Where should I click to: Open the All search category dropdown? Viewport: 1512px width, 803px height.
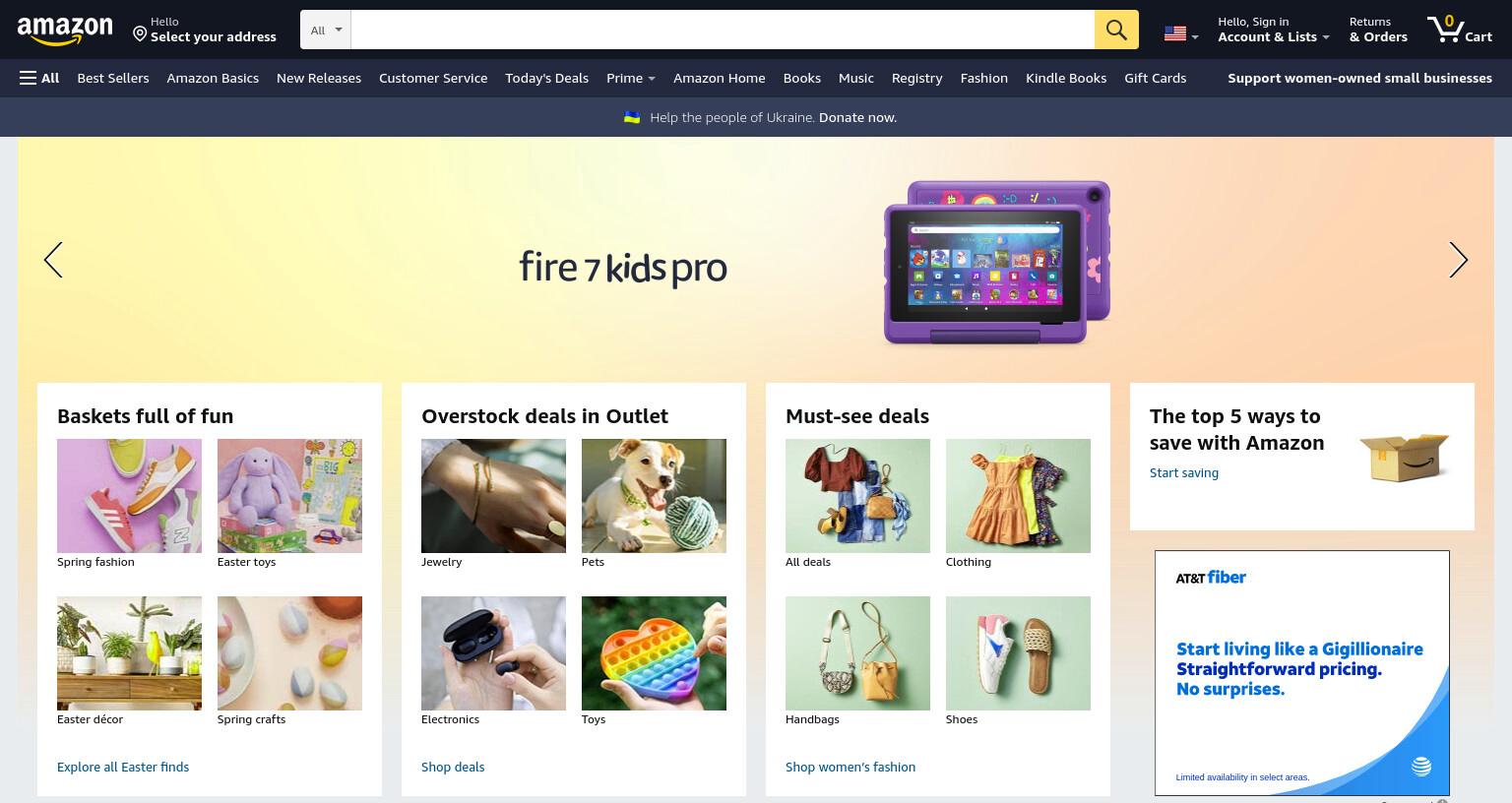[326, 30]
